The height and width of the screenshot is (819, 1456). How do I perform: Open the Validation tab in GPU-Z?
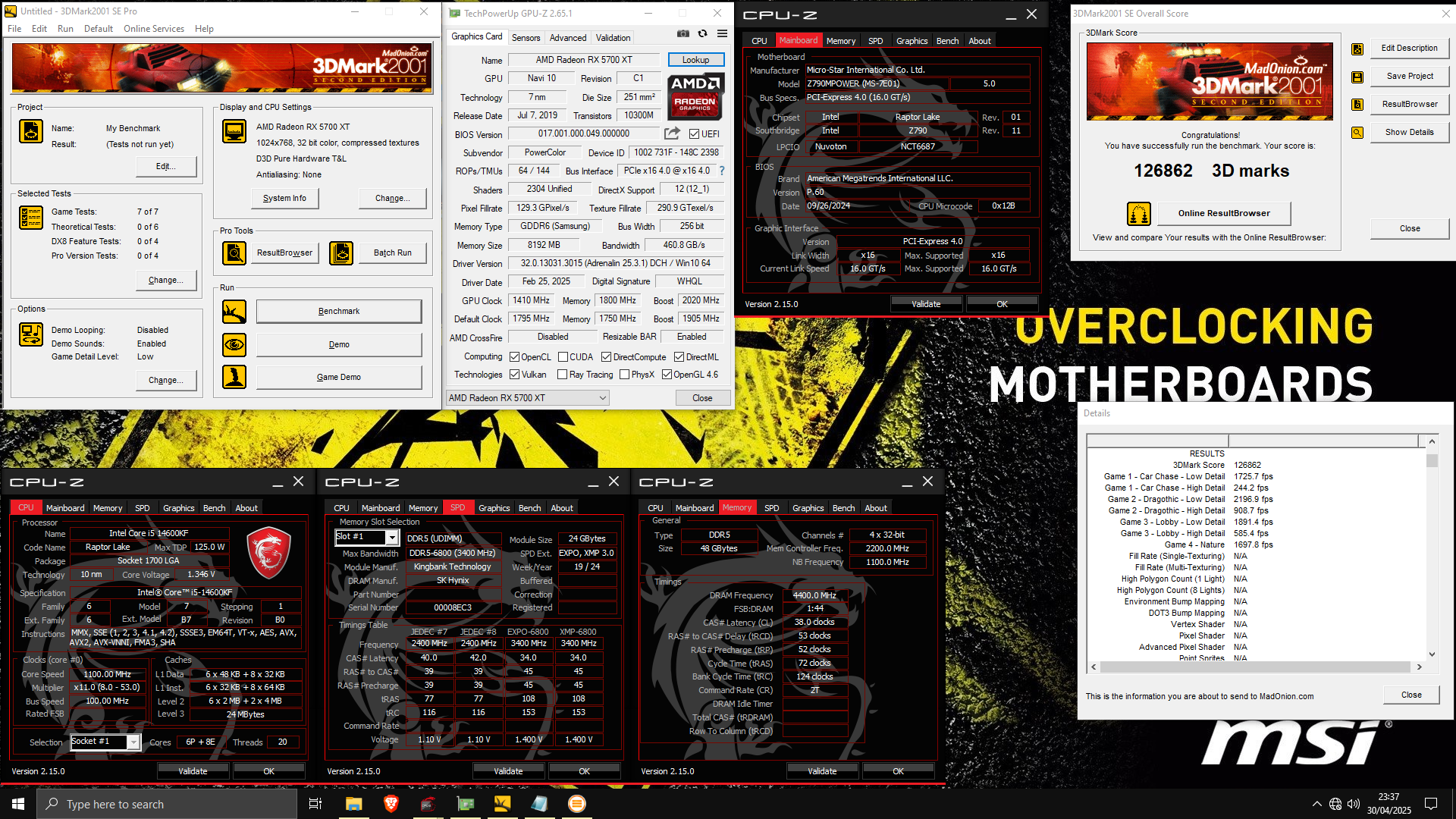coord(613,37)
